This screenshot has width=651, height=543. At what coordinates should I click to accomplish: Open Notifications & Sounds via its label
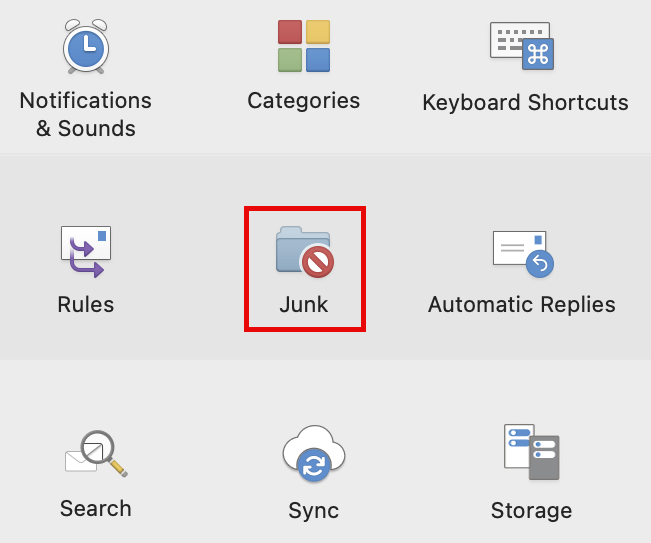85,114
